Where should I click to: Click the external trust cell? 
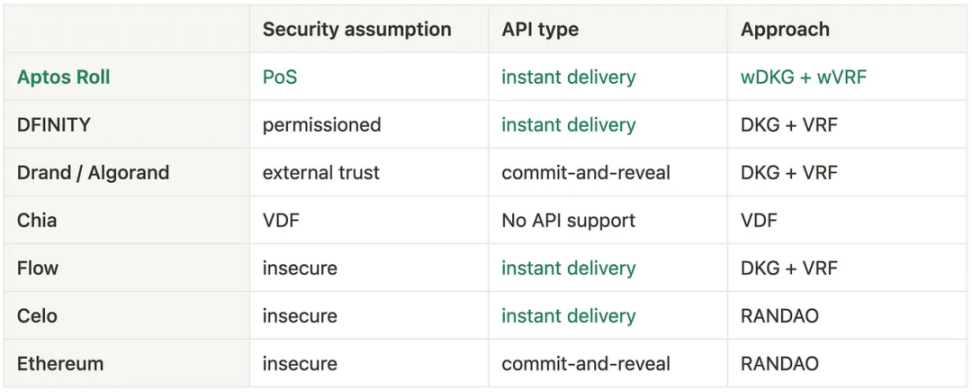(x=320, y=172)
